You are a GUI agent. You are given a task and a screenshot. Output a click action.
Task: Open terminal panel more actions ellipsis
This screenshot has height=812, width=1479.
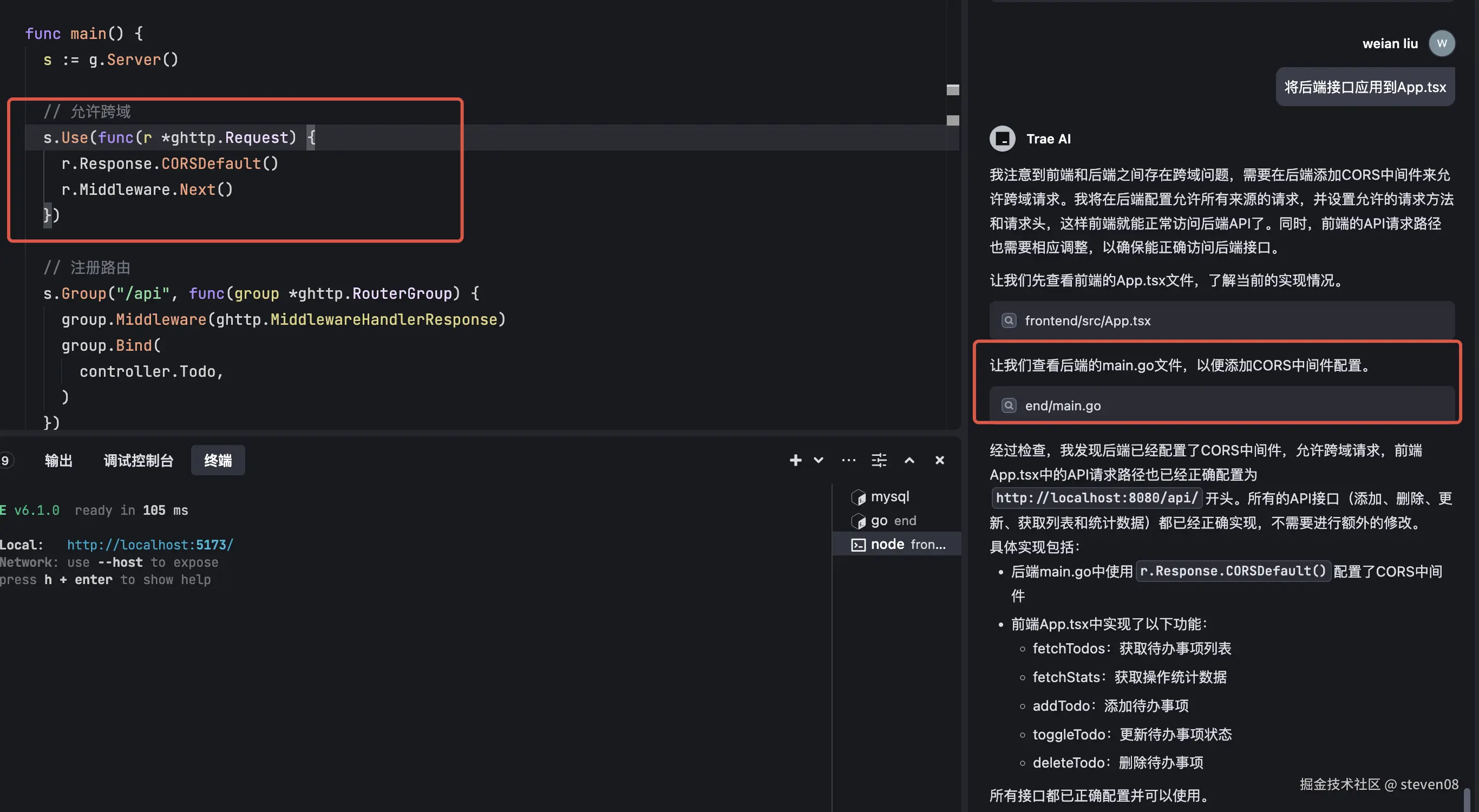click(849, 460)
